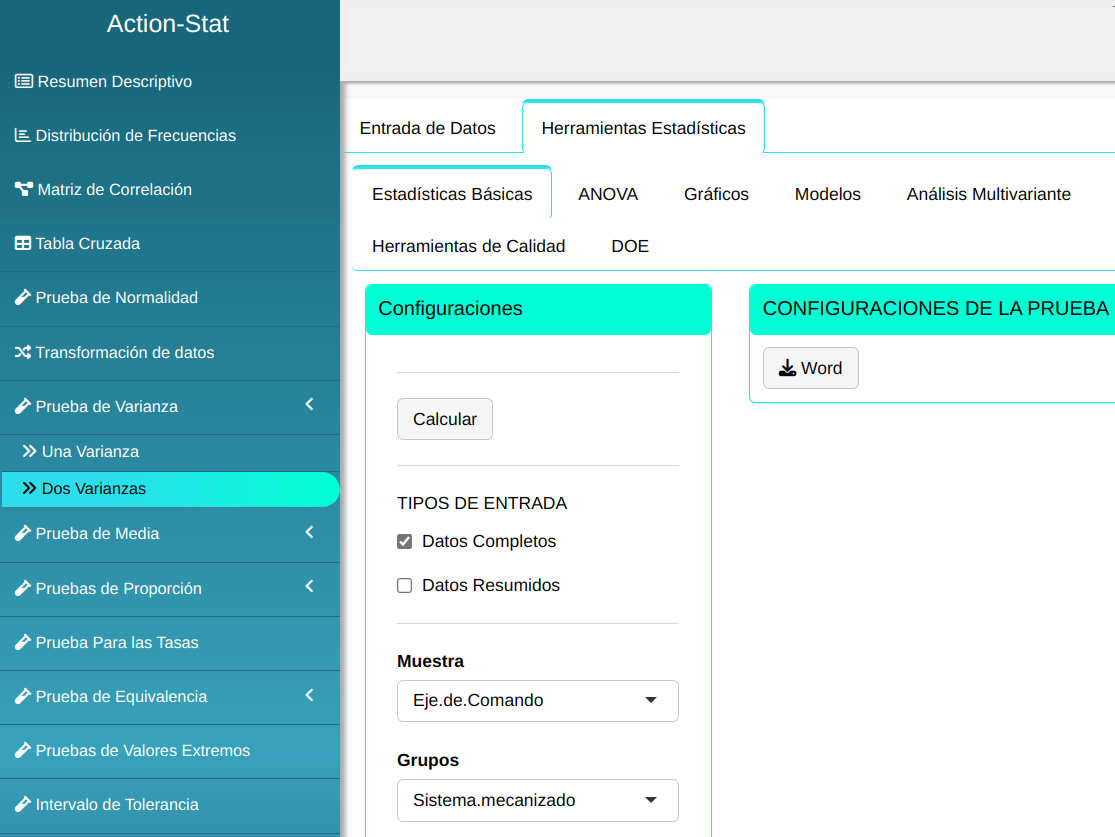Click the Tabla Cruzada table icon

pyautogui.click(x=22, y=243)
